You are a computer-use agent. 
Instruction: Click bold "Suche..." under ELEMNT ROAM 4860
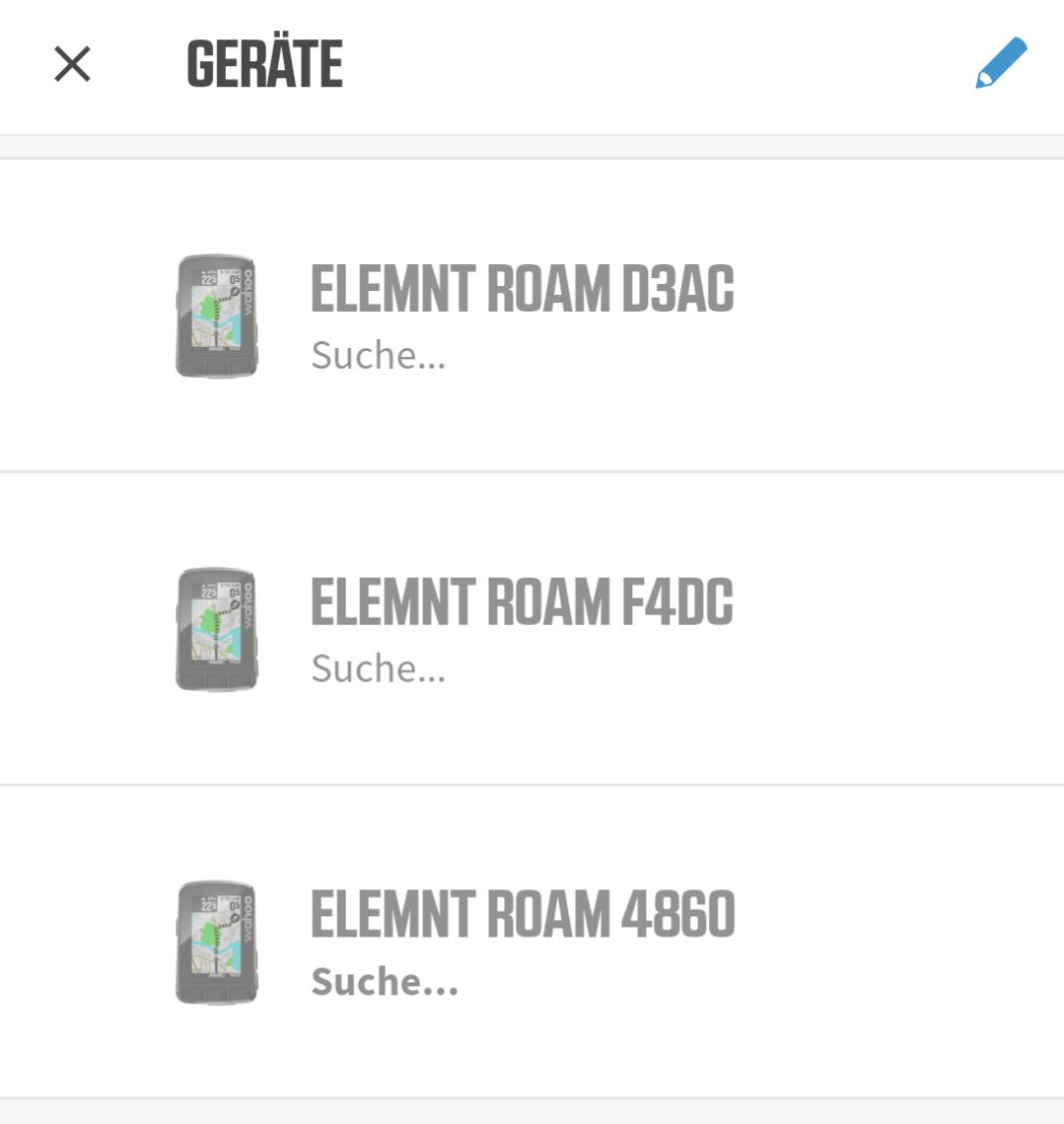click(x=385, y=982)
